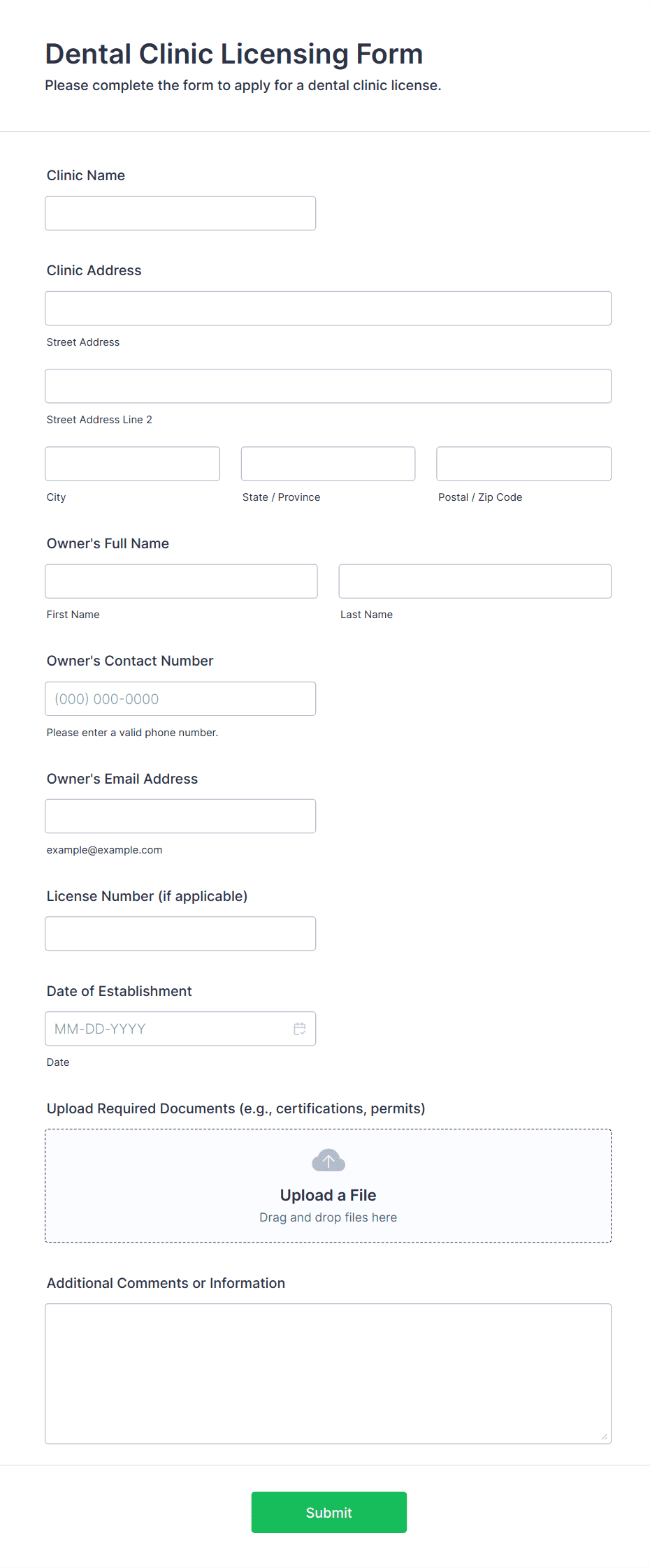Submit the licensing form
The image size is (650, 1568).
pos(328,1512)
